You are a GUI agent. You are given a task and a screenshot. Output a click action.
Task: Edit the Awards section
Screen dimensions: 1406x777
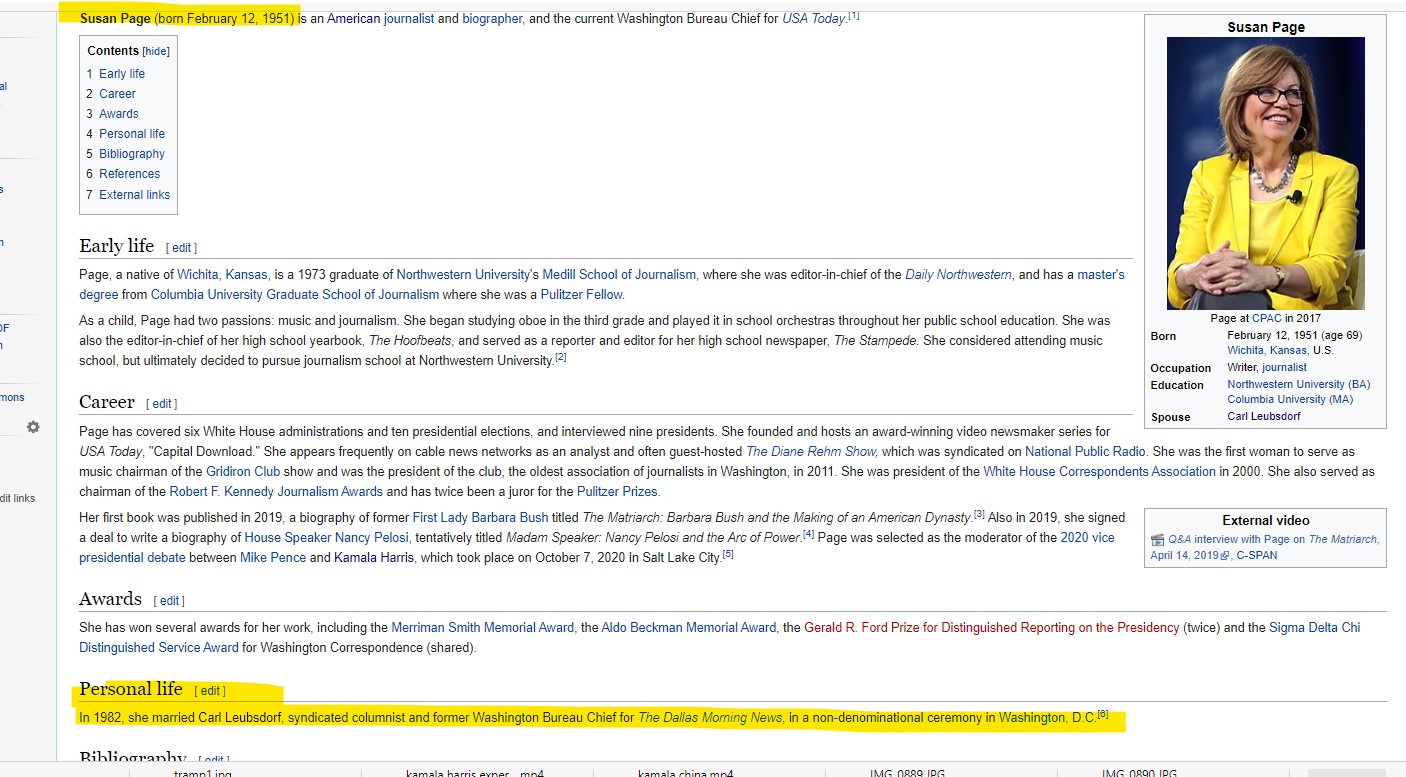point(169,601)
